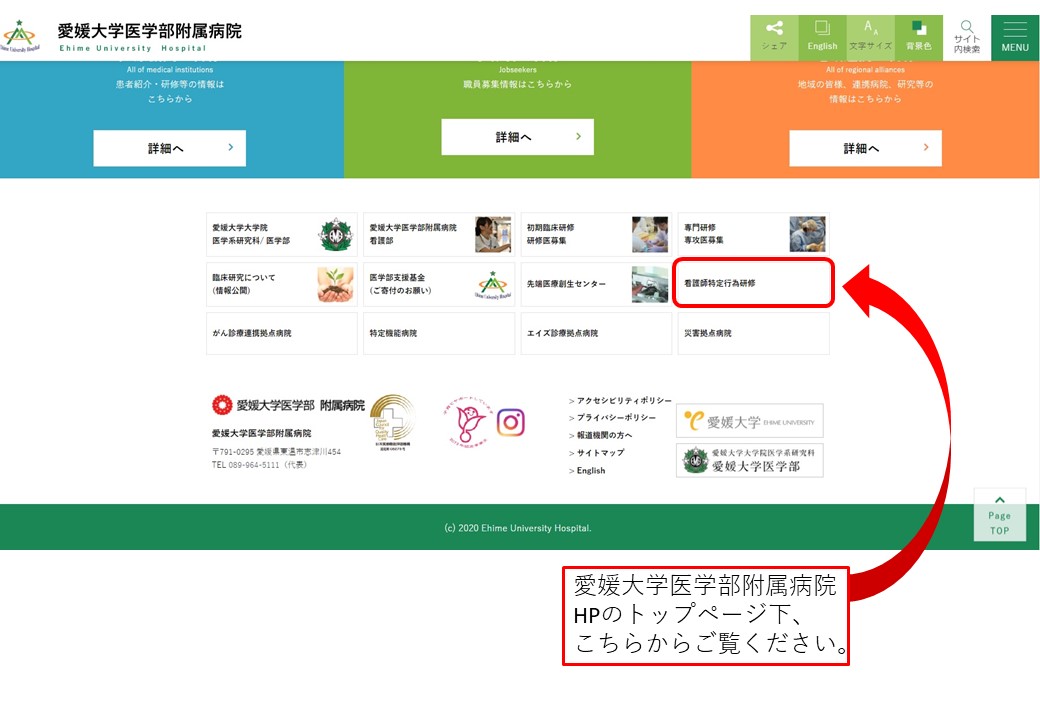Open 初期臨床研修 研修医募集 banner
This screenshot has height=720, width=1040.
pyautogui.click(x=596, y=234)
